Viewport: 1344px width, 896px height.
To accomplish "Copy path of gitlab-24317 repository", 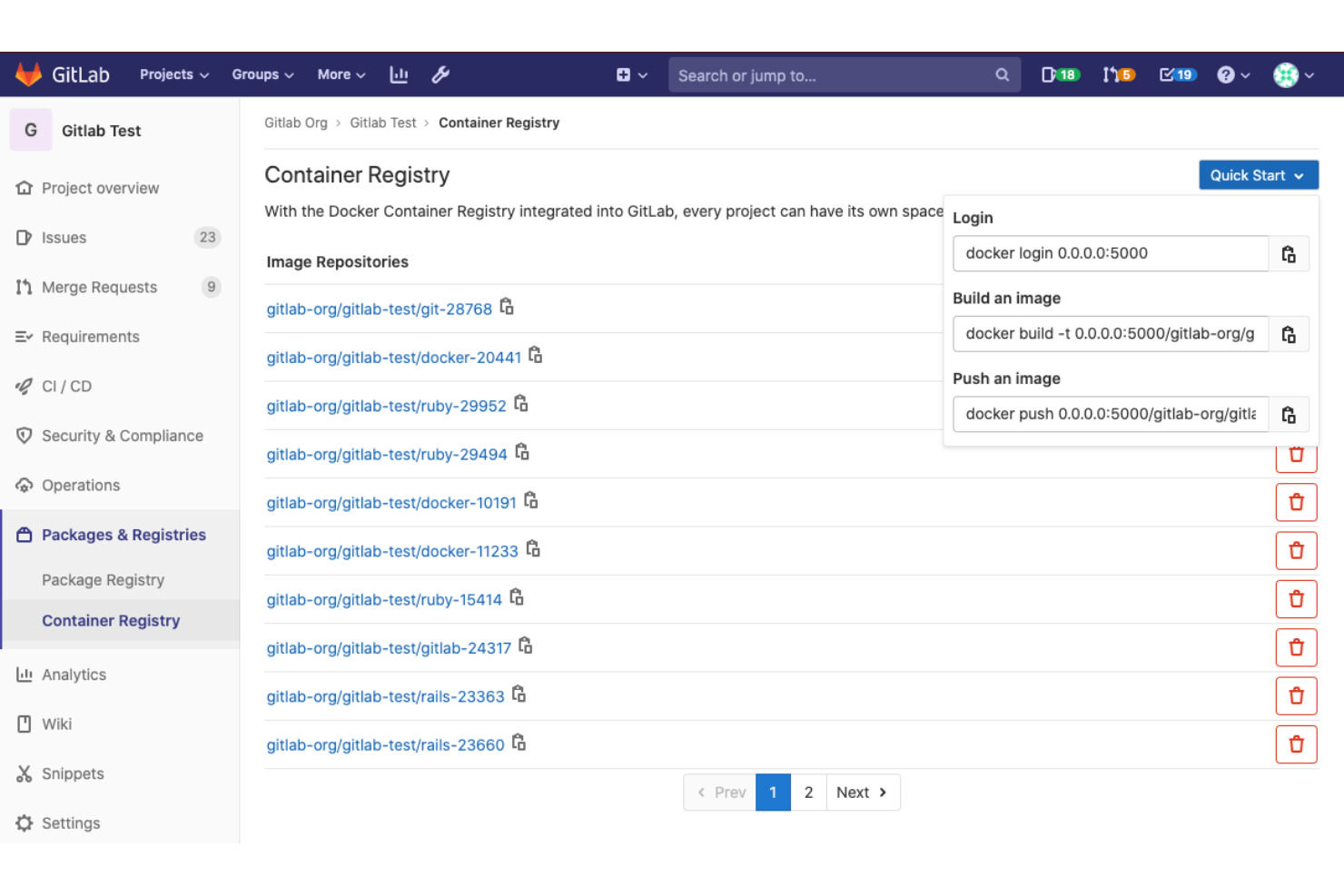I will coord(526,645).
